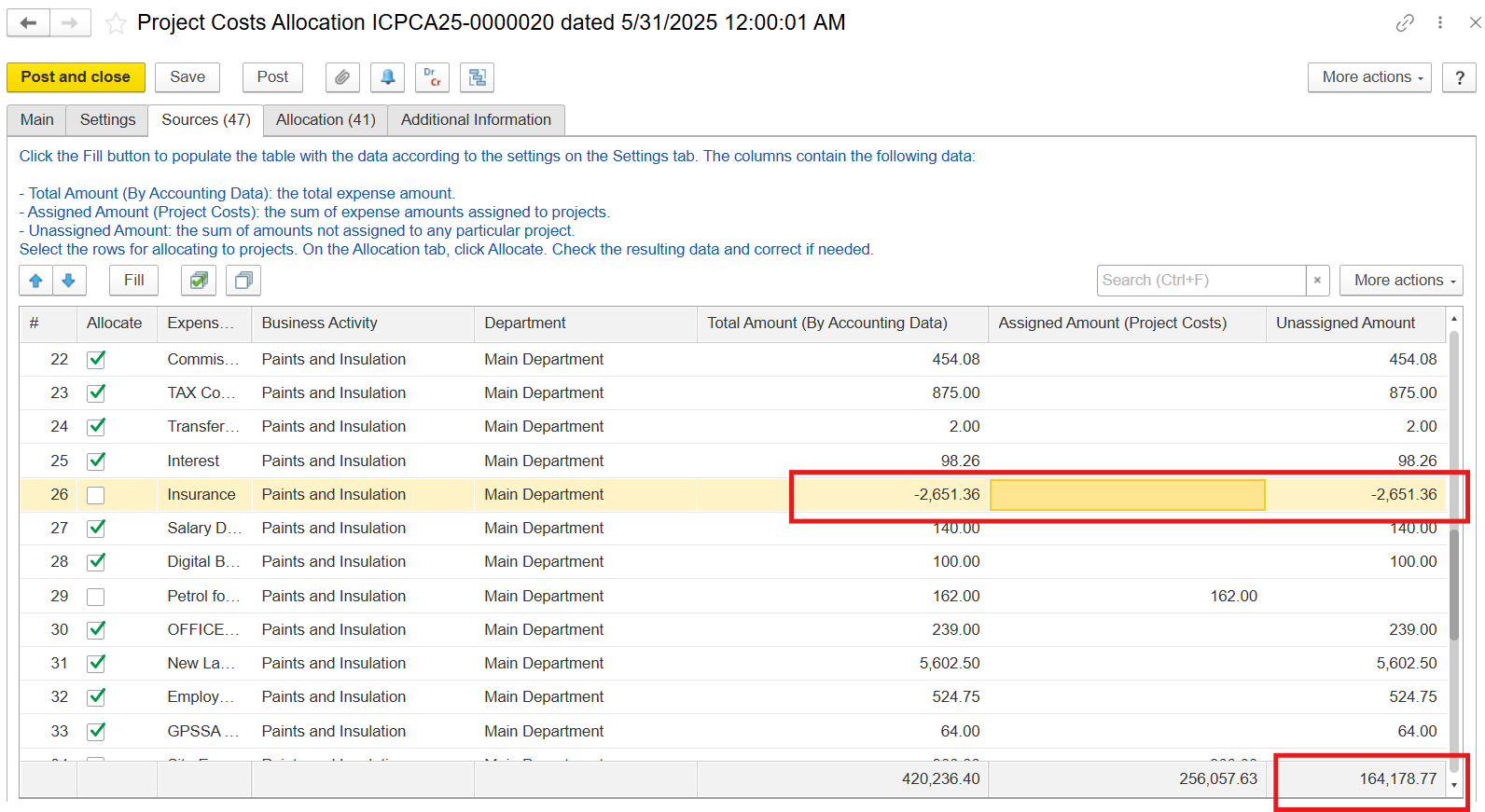Click the select all checkboxes icon
Screen dimensions: 1485x812
[199, 281]
